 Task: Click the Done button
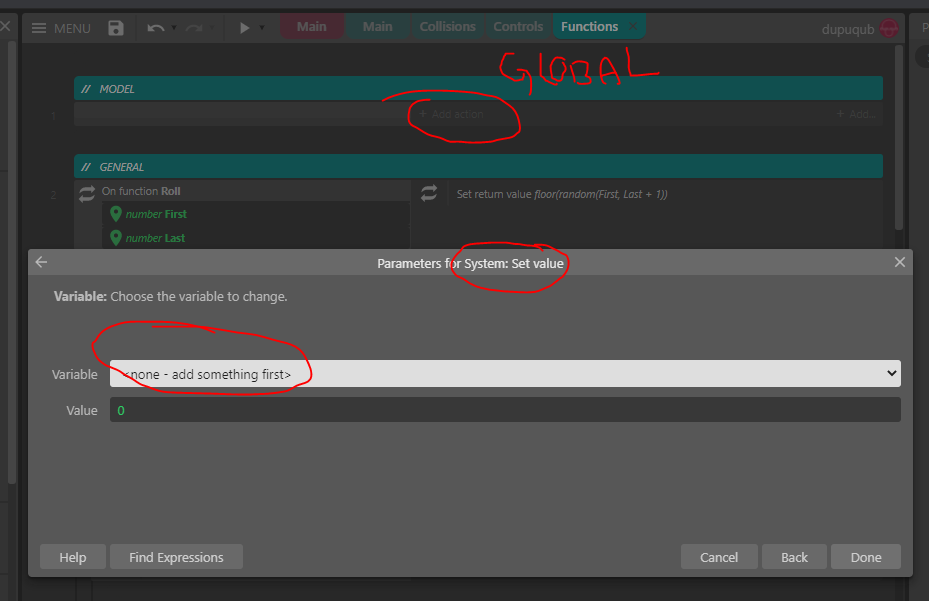(866, 557)
